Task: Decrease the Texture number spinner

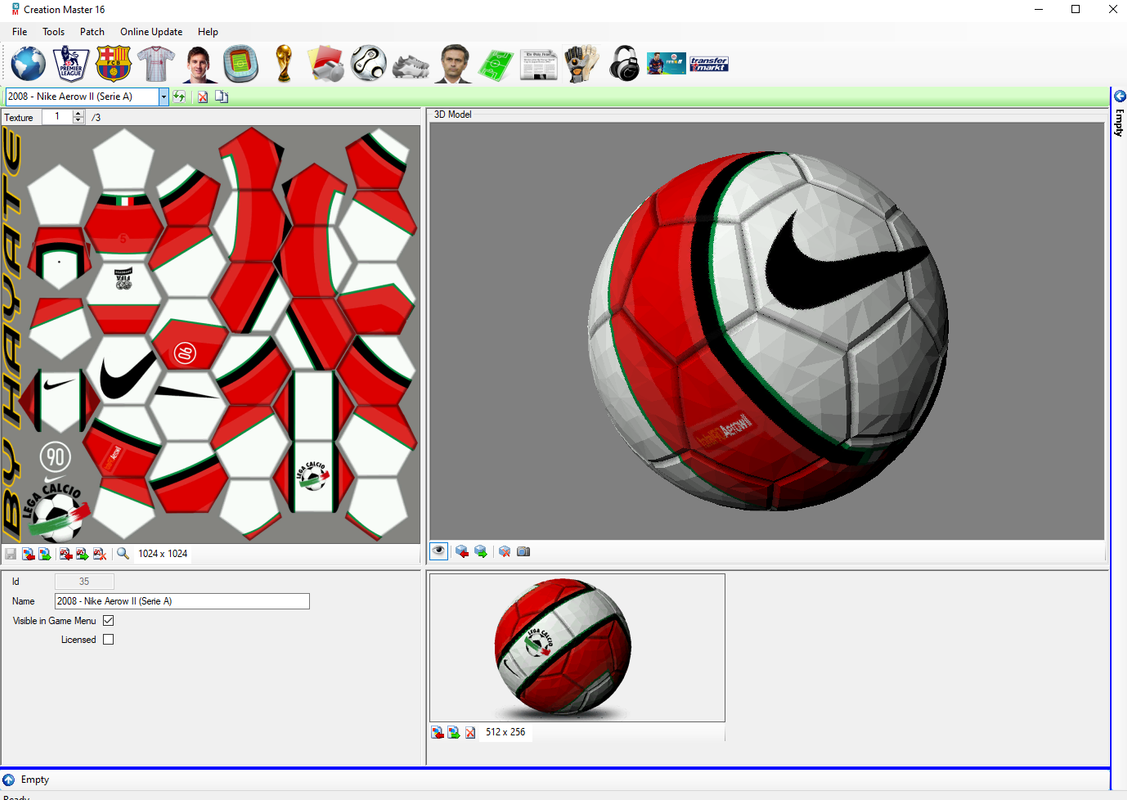Action: tap(78, 121)
